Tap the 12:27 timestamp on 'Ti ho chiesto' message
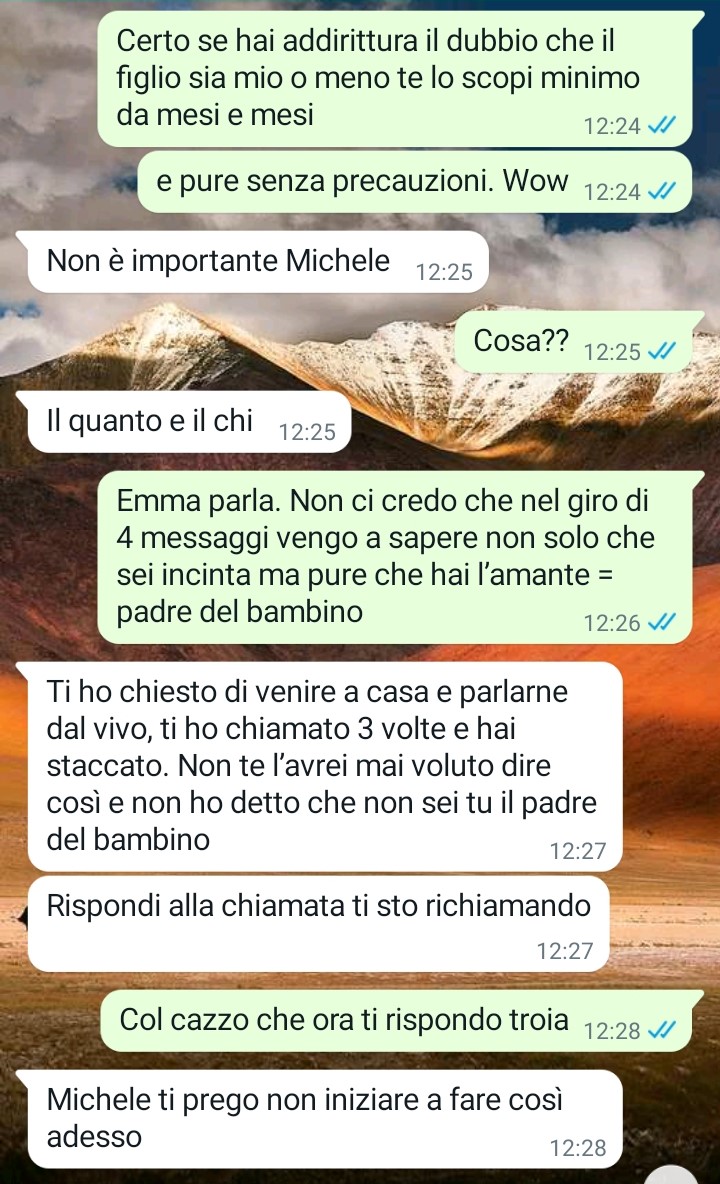The height and width of the screenshot is (1184, 720). pos(578,851)
